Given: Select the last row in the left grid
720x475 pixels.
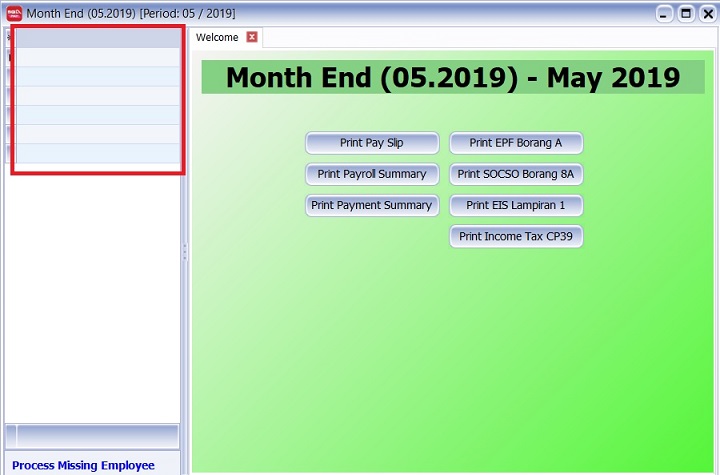Looking at the screenshot, I should pos(97,153).
